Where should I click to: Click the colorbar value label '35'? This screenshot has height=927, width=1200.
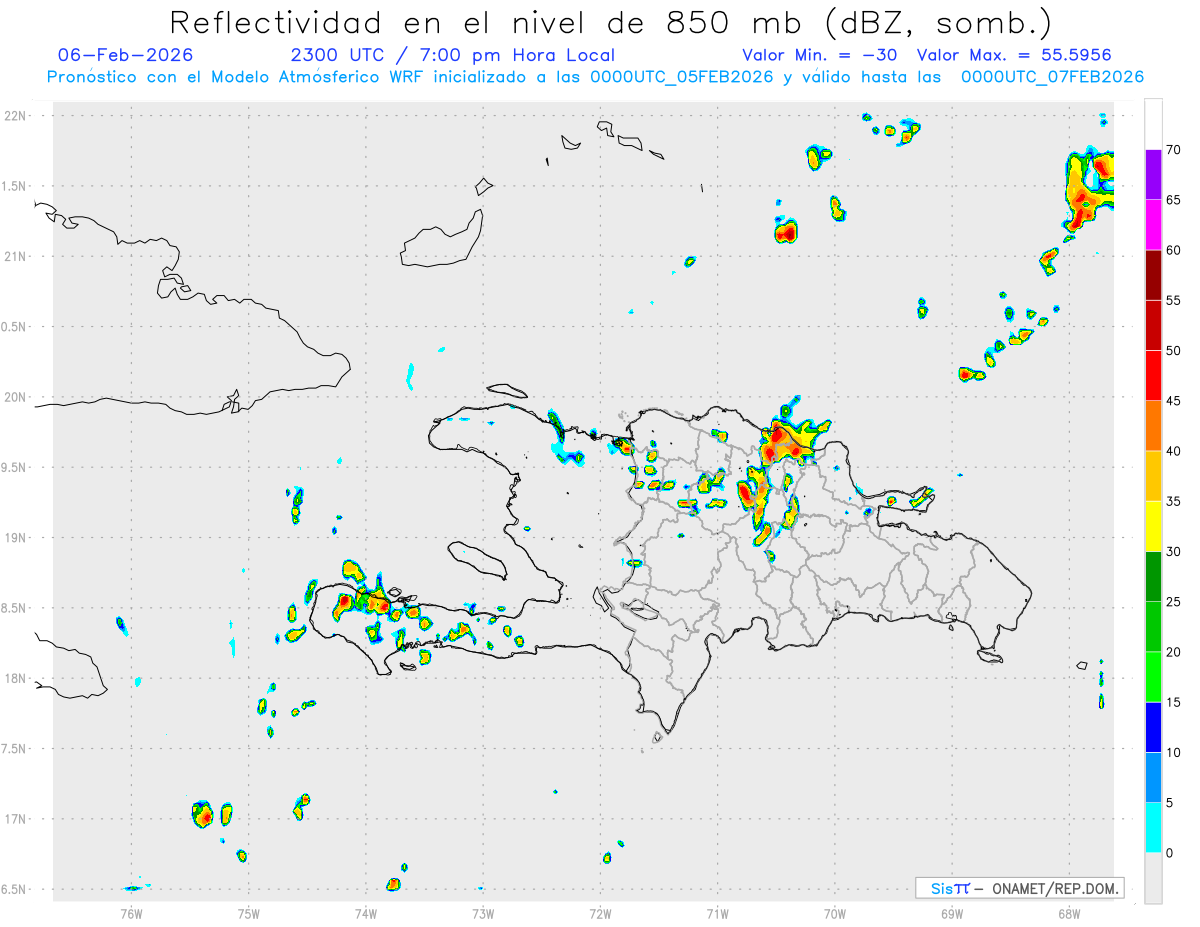tap(1173, 501)
